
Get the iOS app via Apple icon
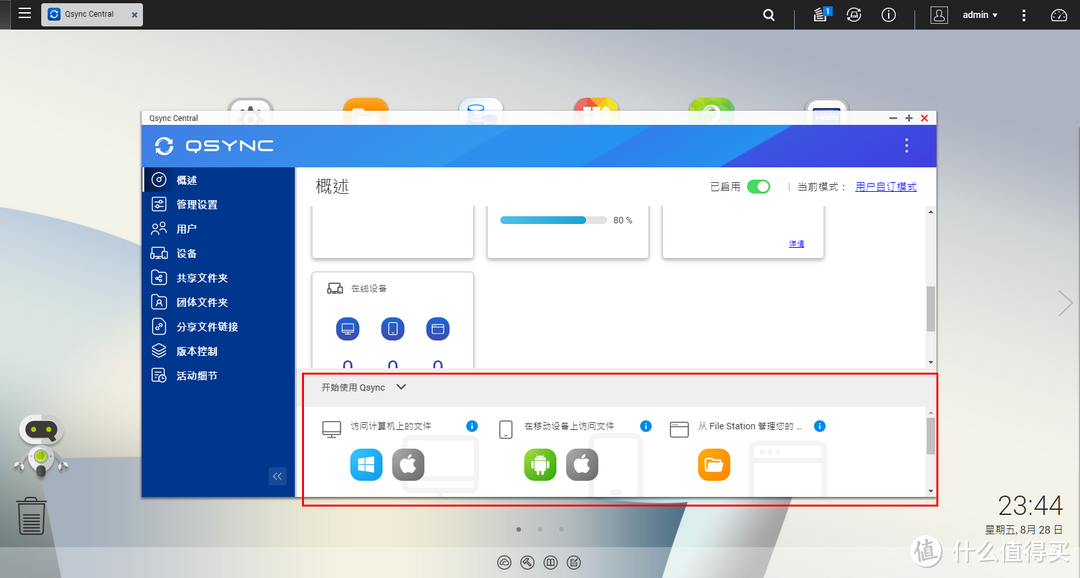(x=582, y=465)
